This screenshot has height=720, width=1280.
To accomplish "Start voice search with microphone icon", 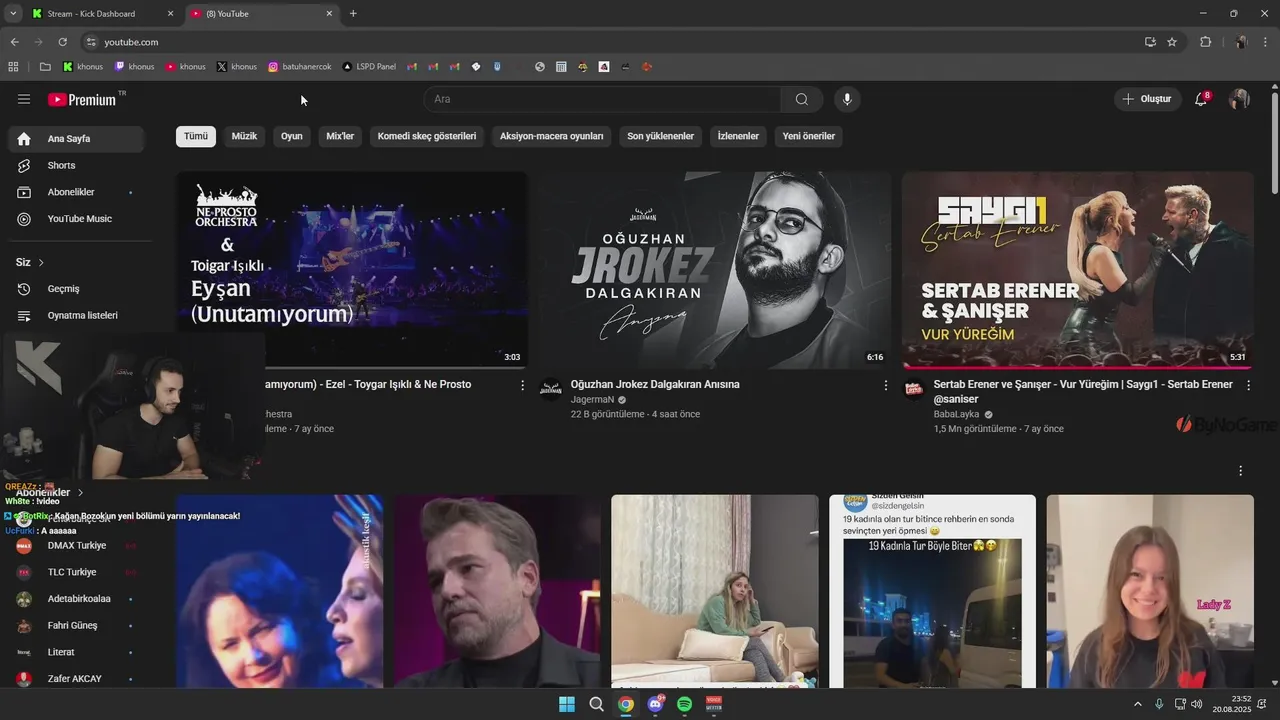I will [x=847, y=99].
